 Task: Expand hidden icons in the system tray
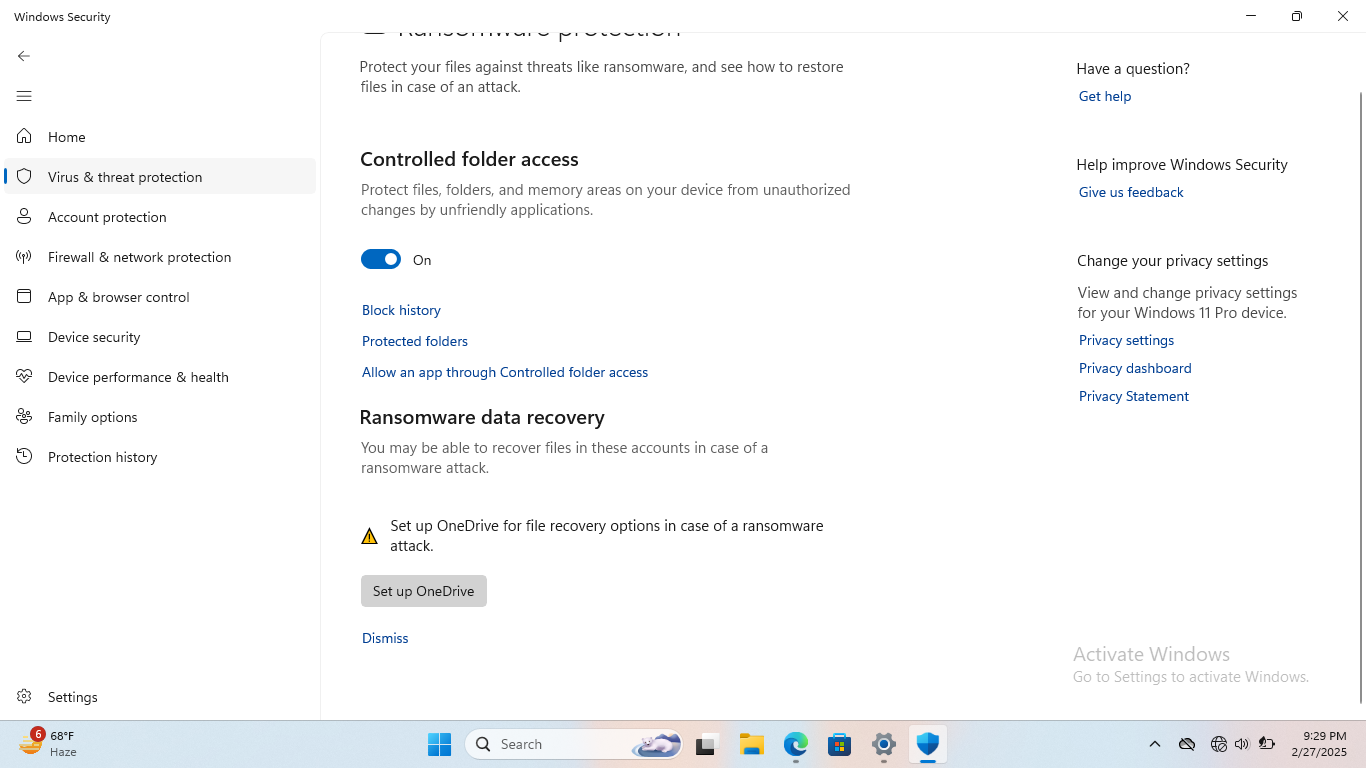pos(1154,744)
